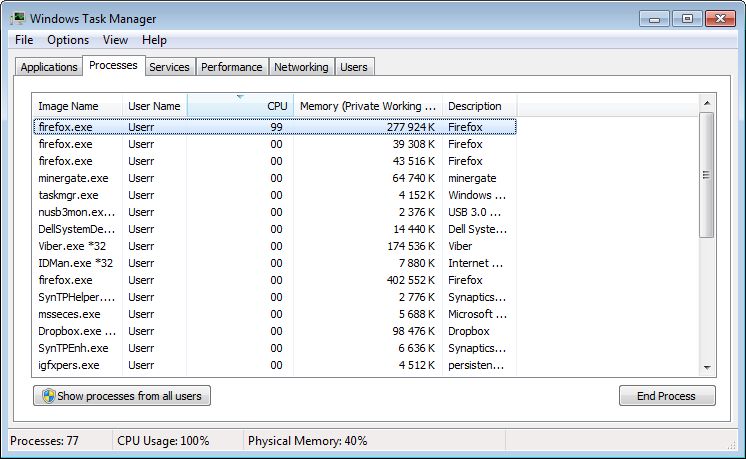Click the minergate description cell
The width and height of the screenshot is (746, 459).
(x=472, y=178)
